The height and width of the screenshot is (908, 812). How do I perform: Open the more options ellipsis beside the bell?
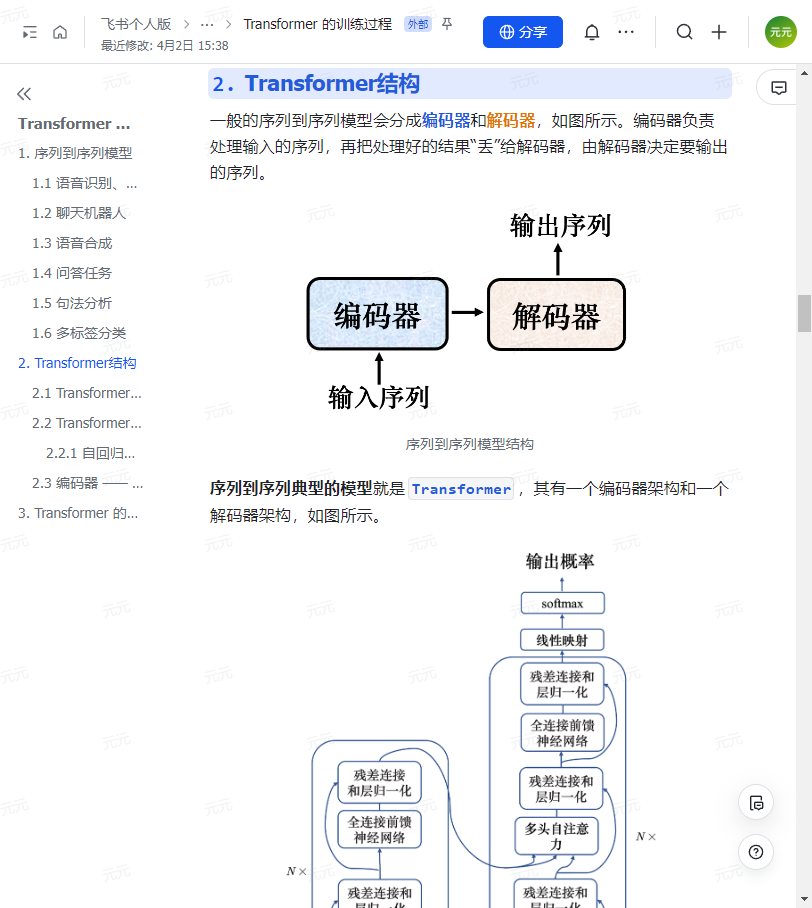pyautogui.click(x=626, y=32)
